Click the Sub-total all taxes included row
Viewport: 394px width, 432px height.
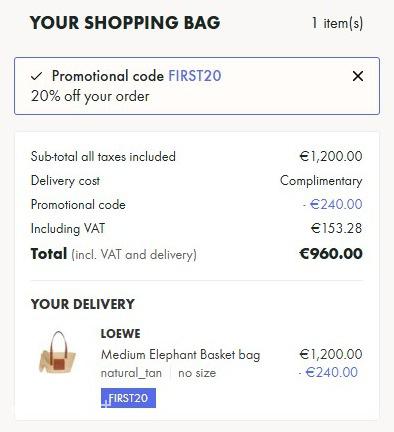coord(197,156)
